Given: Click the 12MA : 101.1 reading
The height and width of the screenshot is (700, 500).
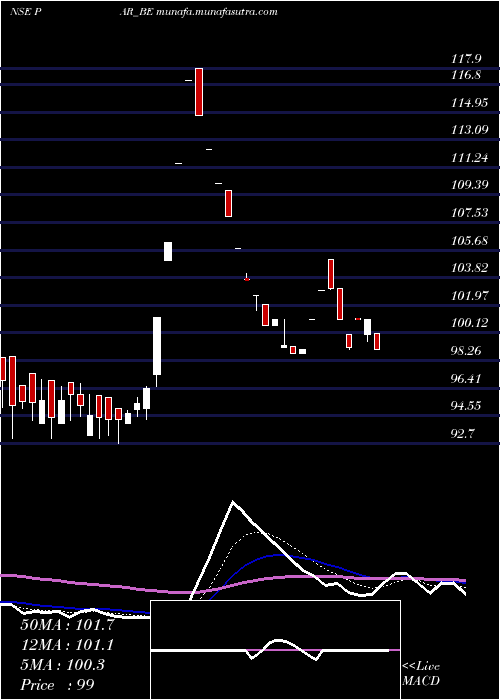Looking at the screenshot, I should tap(67, 645).
